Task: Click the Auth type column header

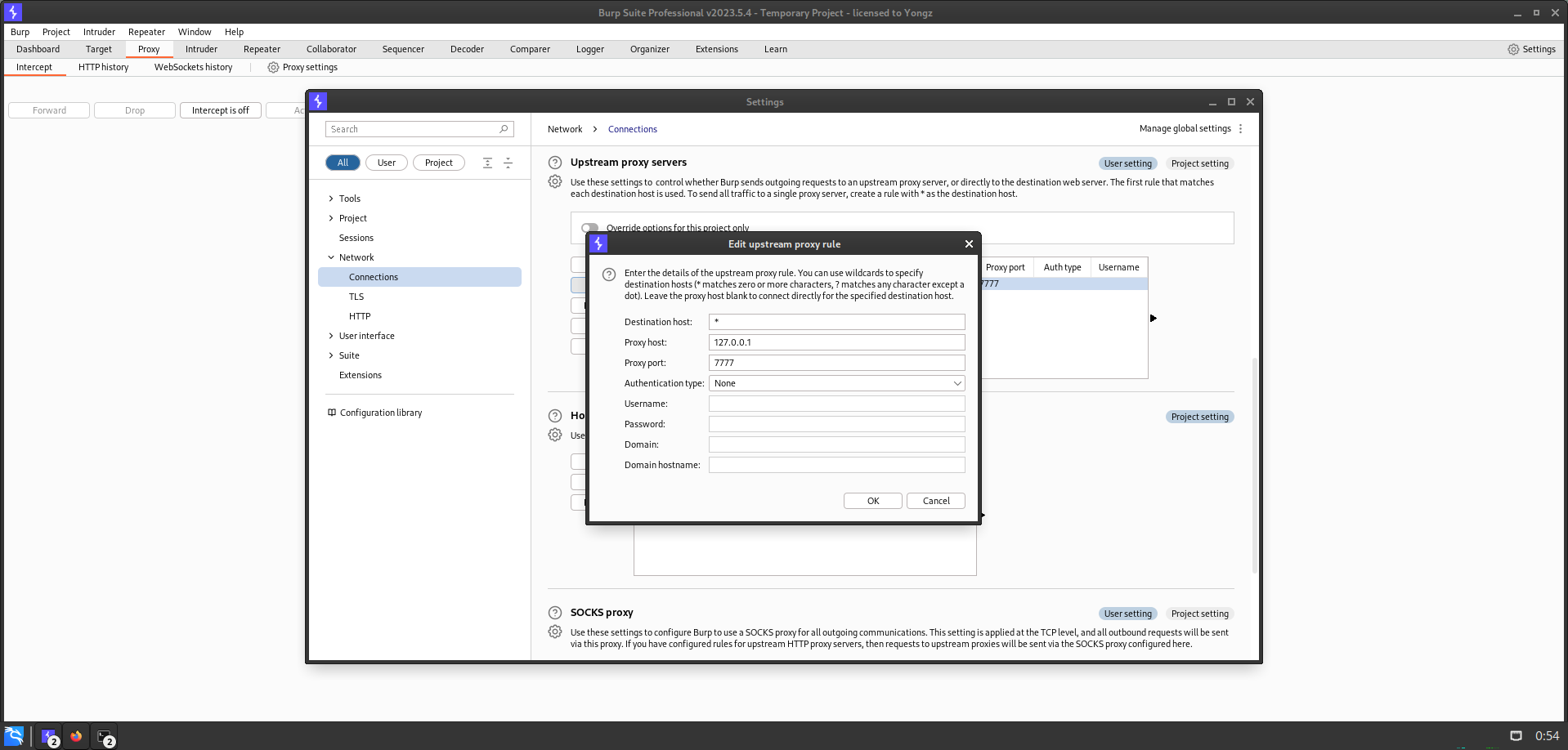Action: (1062, 267)
